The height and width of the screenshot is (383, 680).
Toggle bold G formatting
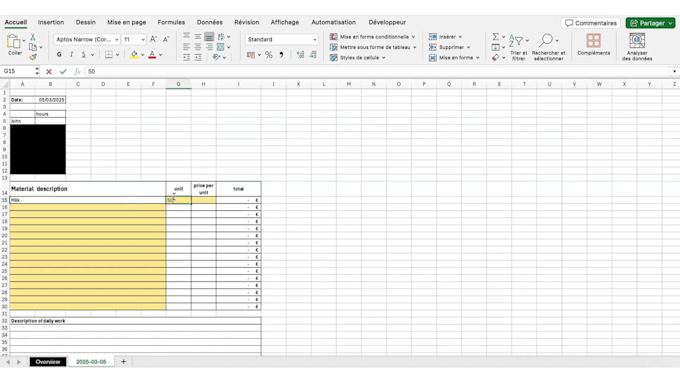tap(59, 55)
